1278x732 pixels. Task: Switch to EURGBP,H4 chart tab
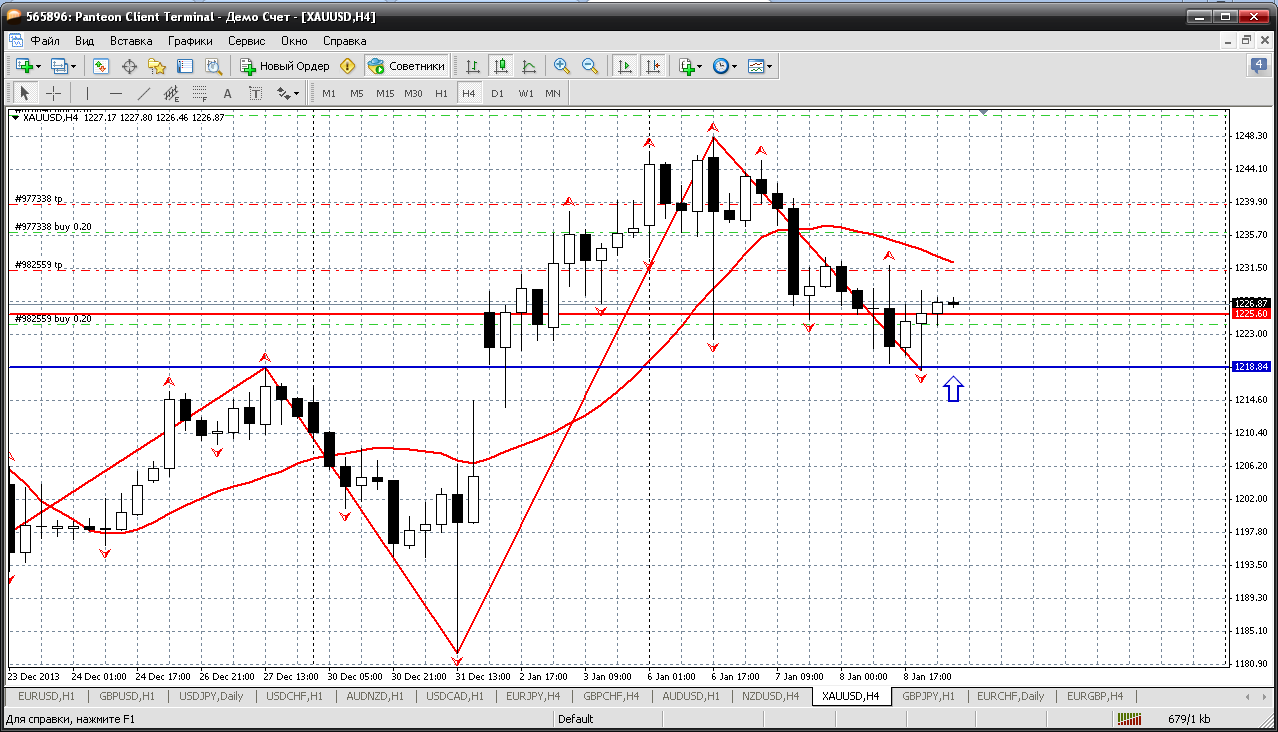(x=1095, y=696)
